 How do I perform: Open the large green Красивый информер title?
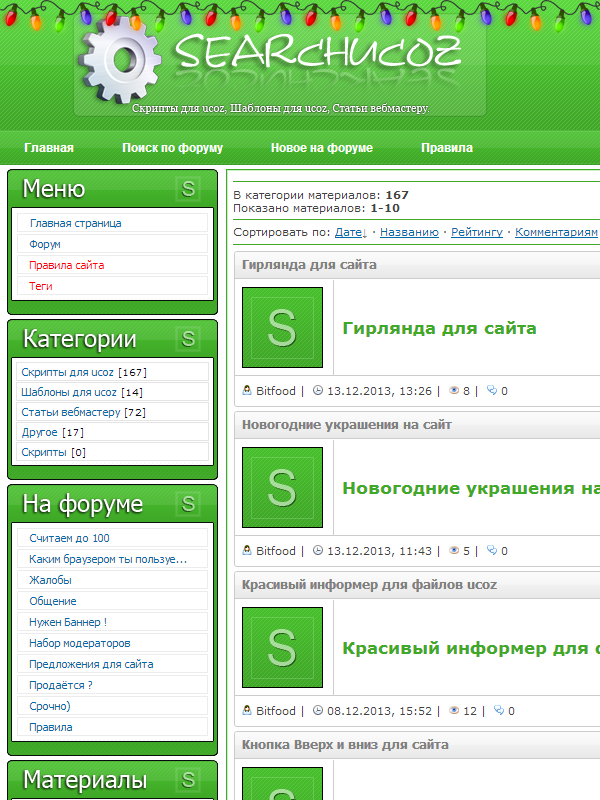[x=471, y=648]
